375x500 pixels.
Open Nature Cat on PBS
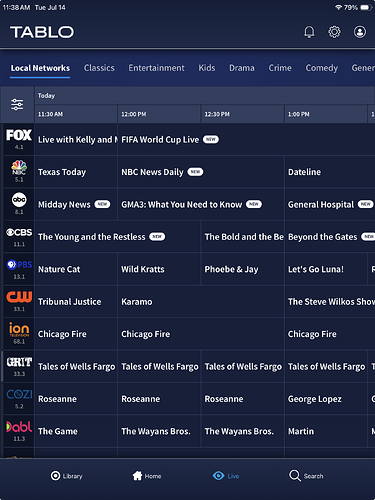pyautogui.click(x=76, y=269)
